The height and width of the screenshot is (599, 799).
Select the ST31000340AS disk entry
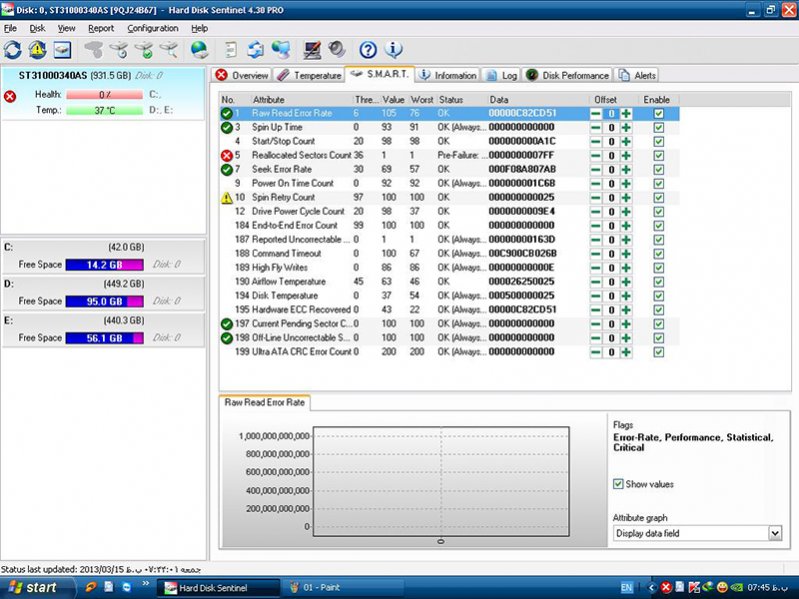pyautogui.click(x=103, y=93)
